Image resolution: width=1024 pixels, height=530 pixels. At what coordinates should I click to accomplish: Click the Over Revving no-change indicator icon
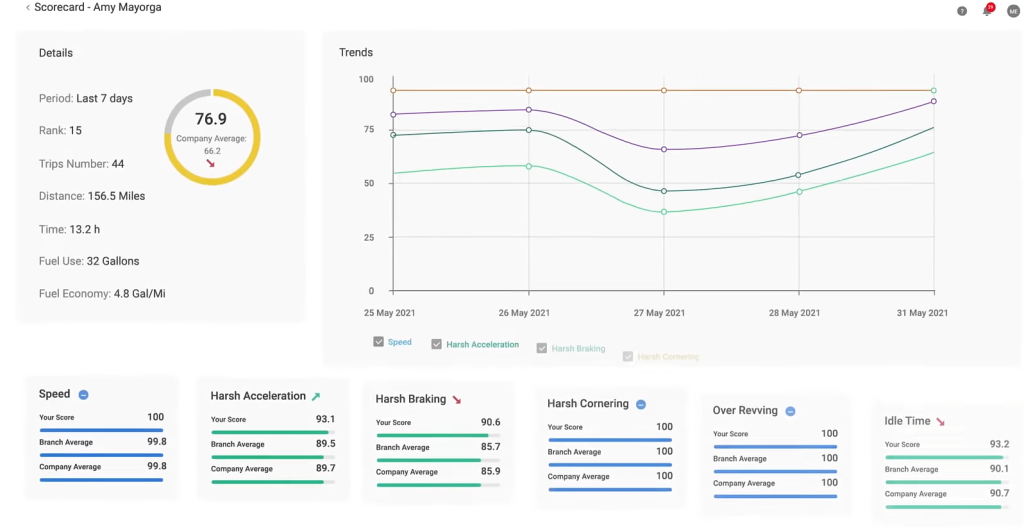[x=790, y=411]
